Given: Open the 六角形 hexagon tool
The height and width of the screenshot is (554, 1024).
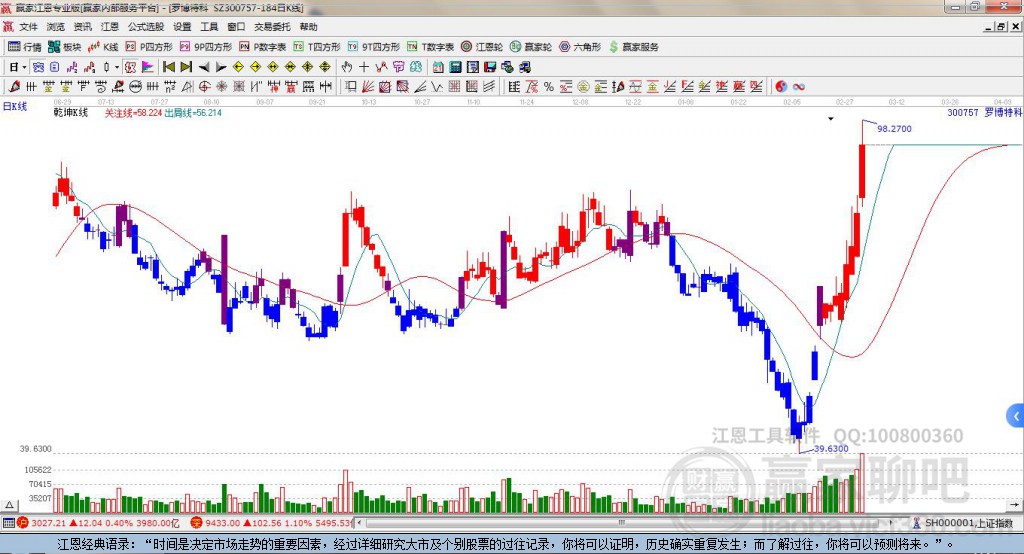Looking at the screenshot, I should pyautogui.click(x=580, y=46).
